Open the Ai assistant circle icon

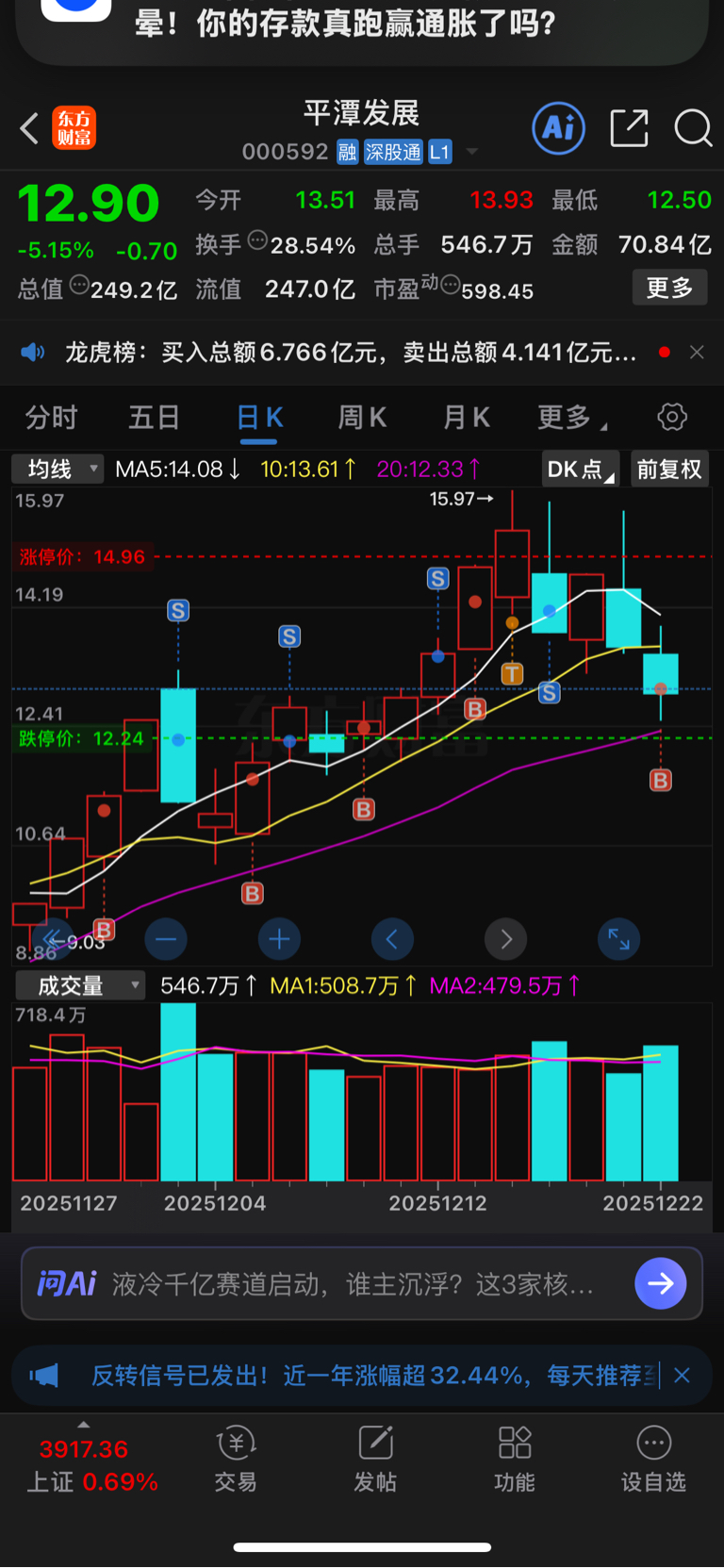(559, 128)
